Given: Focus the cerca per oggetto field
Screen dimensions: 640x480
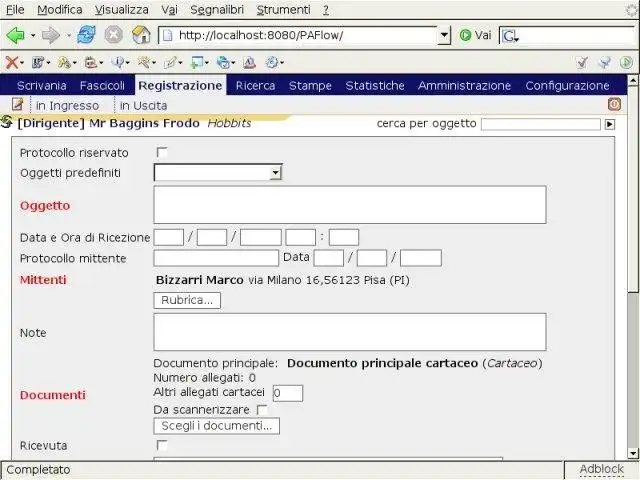Looking at the screenshot, I should [540, 124].
